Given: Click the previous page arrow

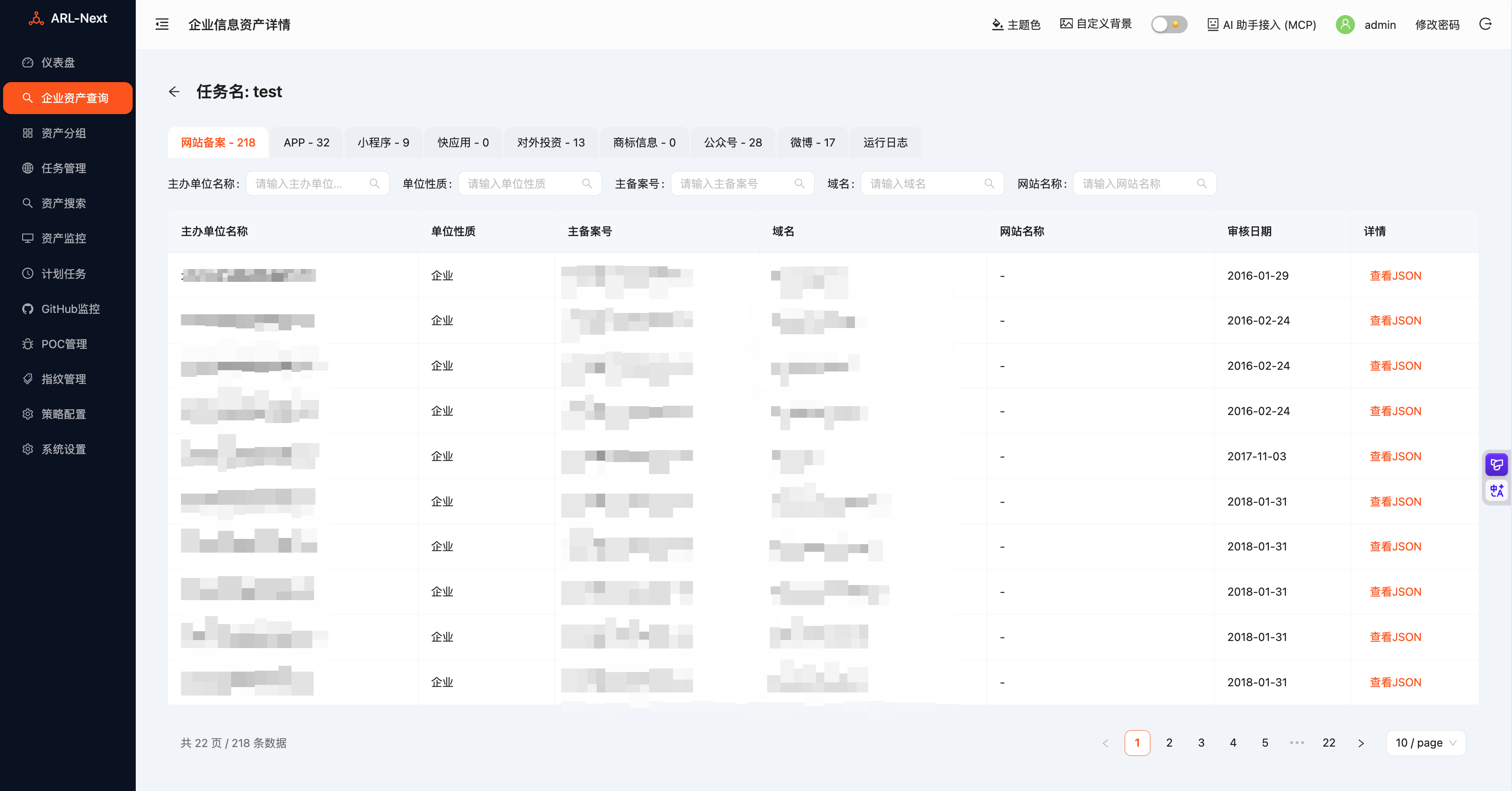Looking at the screenshot, I should [x=1105, y=743].
